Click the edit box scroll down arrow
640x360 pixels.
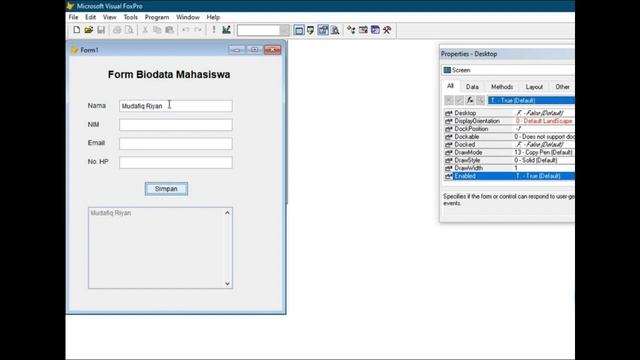coord(227,284)
